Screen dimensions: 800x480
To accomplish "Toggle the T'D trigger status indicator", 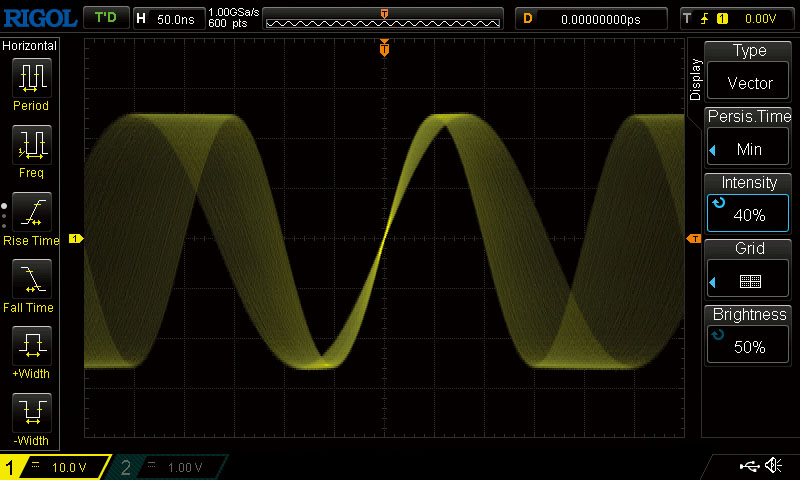I will pos(104,18).
